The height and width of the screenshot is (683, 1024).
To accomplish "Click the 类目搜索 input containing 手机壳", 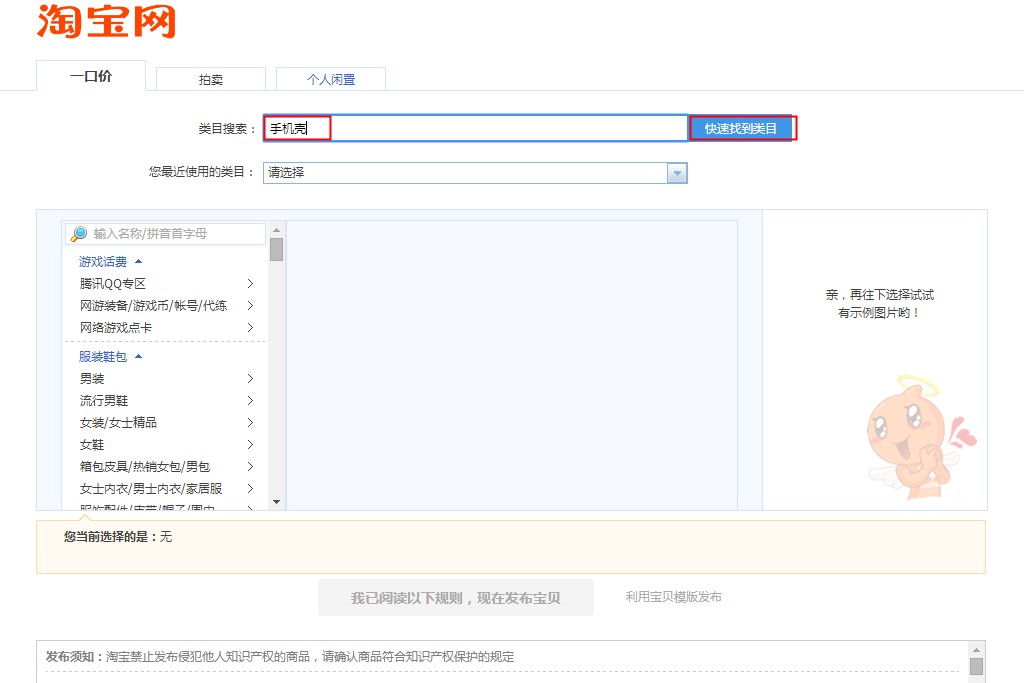I will [475, 128].
